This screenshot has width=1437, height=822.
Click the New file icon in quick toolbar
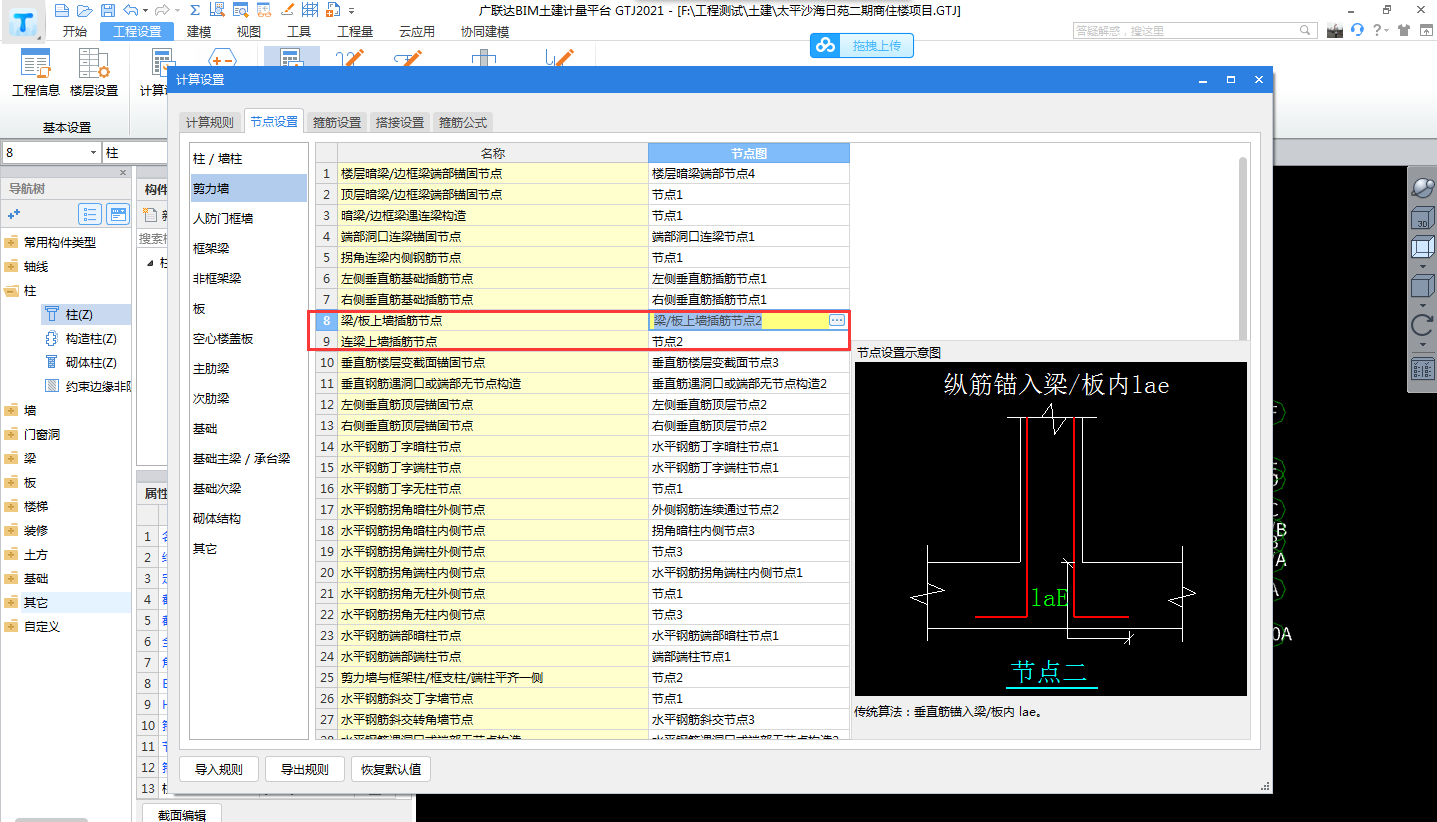click(x=62, y=10)
